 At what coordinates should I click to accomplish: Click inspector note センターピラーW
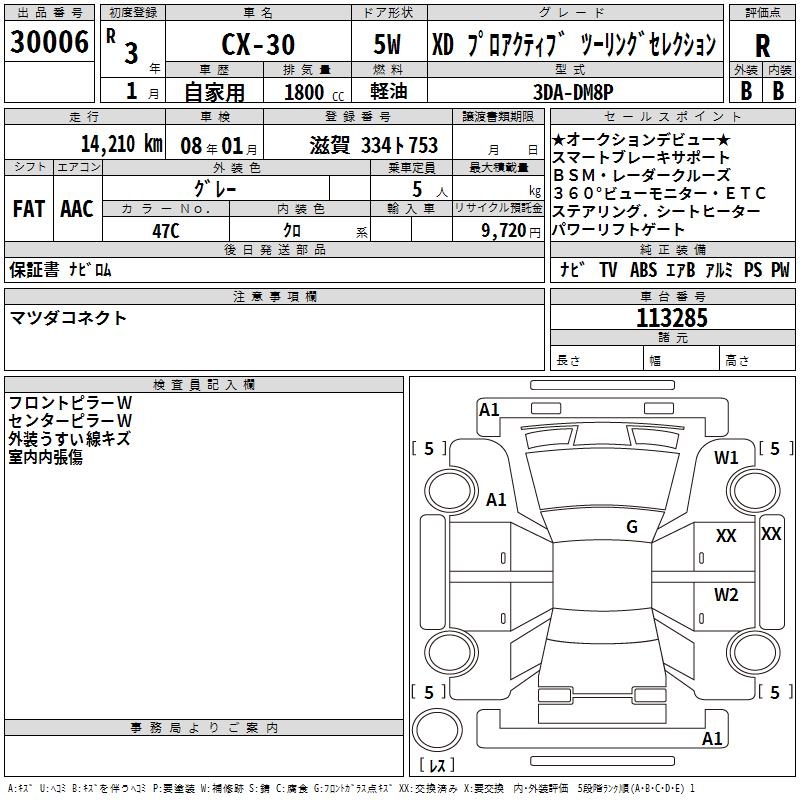point(70,421)
